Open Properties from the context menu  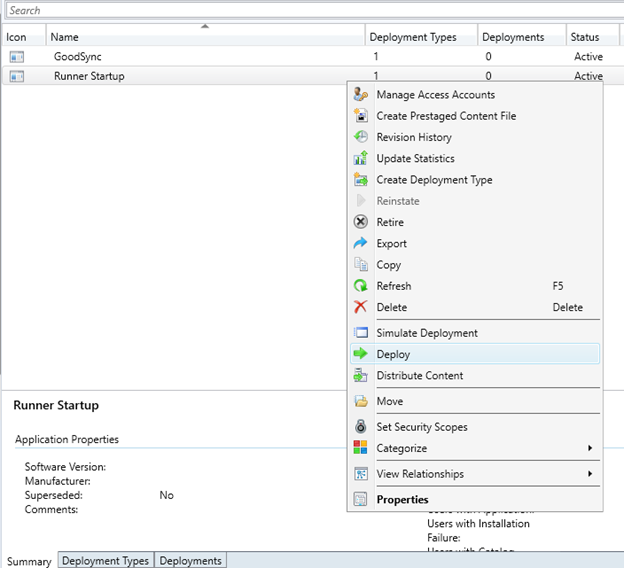402,500
